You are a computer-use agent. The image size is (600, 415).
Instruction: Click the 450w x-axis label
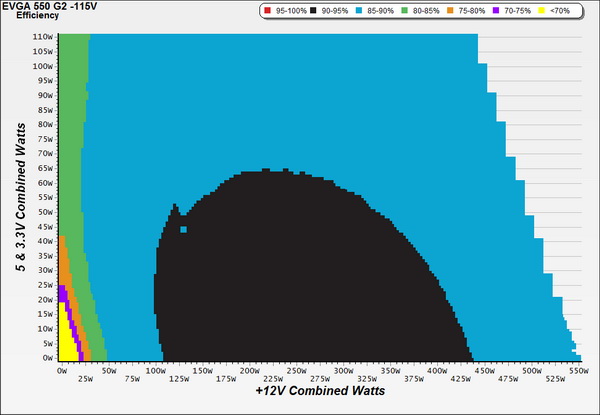tap(484, 371)
